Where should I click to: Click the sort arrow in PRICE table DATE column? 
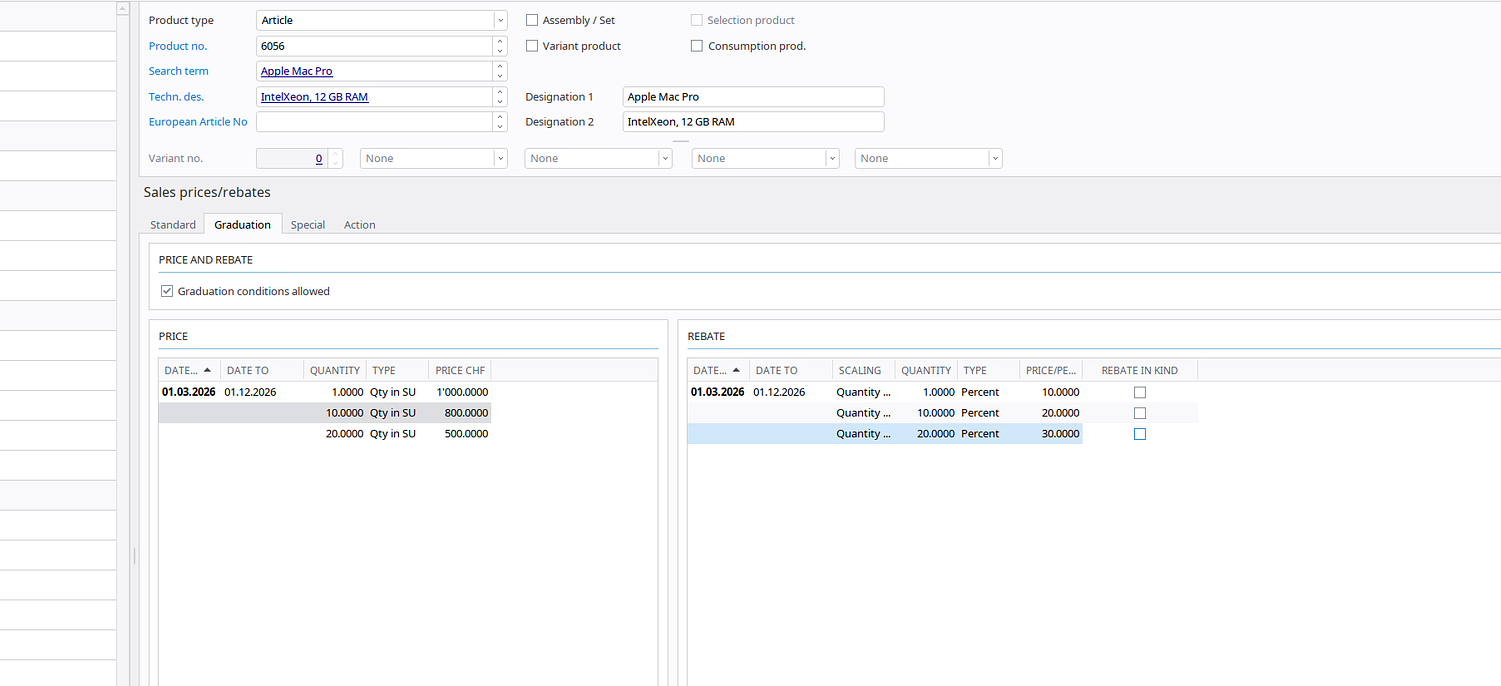pos(207,370)
